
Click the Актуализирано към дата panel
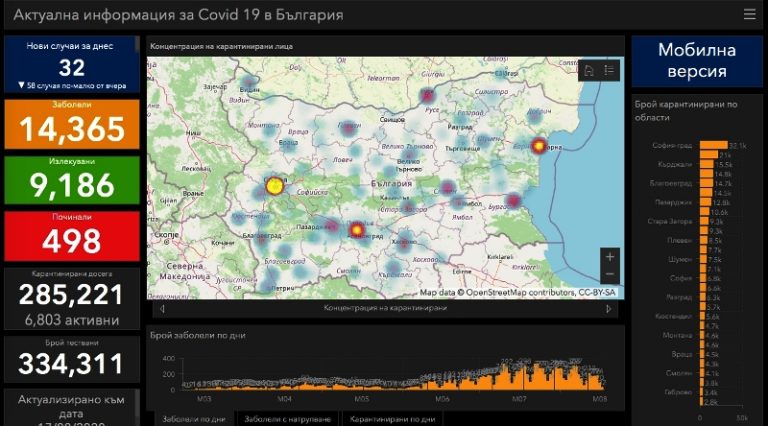[x=72, y=407]
